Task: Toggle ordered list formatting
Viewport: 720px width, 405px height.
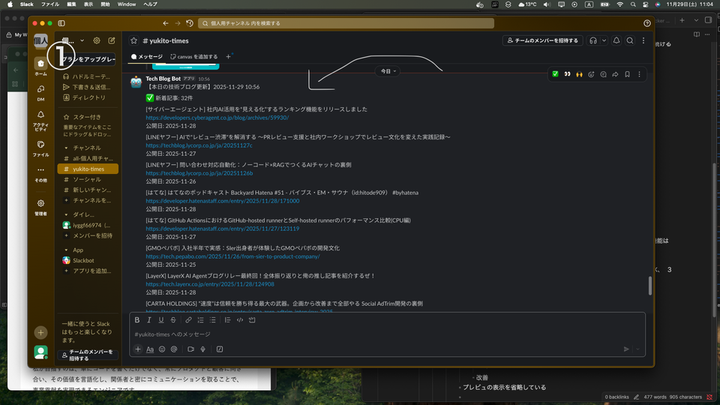Action: (201, 320)
